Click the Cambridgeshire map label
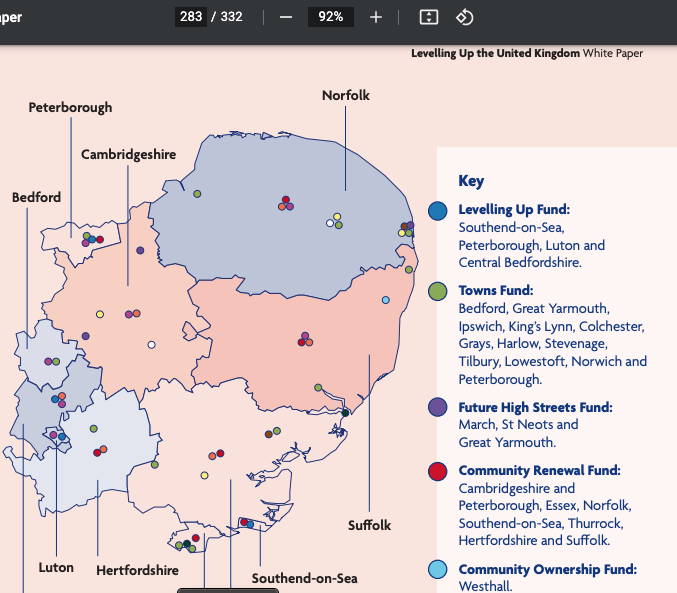Image resolution: width=677 pixels, height=593 pixels. [x=128, y=154]
